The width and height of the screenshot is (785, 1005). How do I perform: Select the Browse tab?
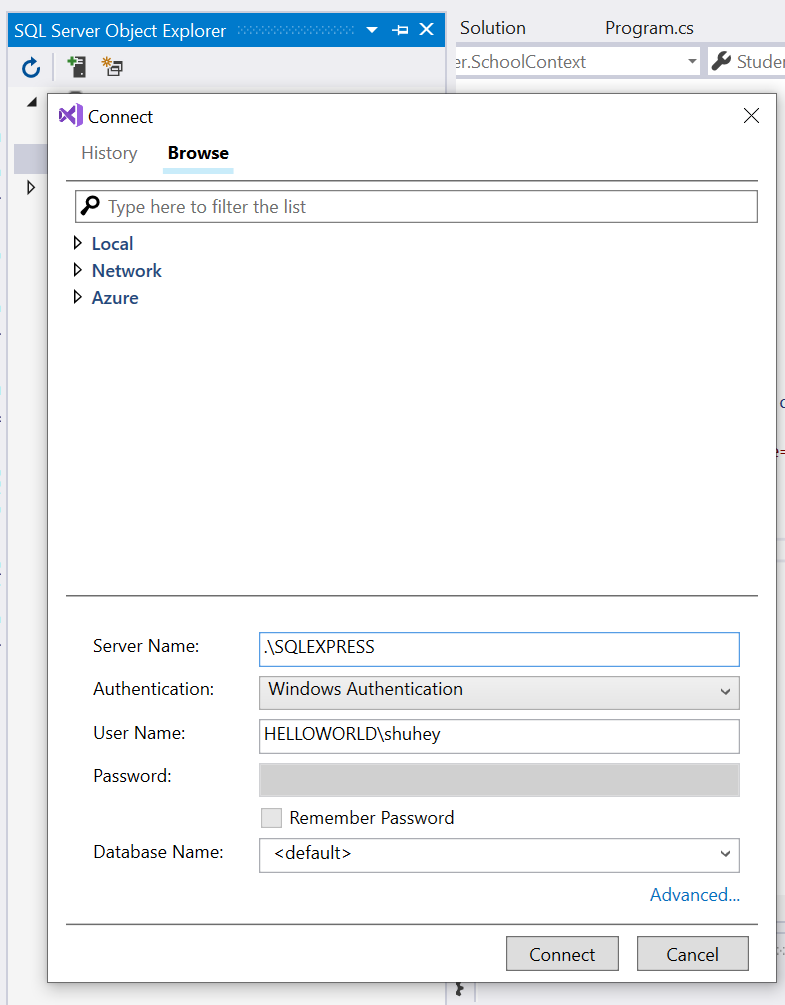[x=198, y=153]
